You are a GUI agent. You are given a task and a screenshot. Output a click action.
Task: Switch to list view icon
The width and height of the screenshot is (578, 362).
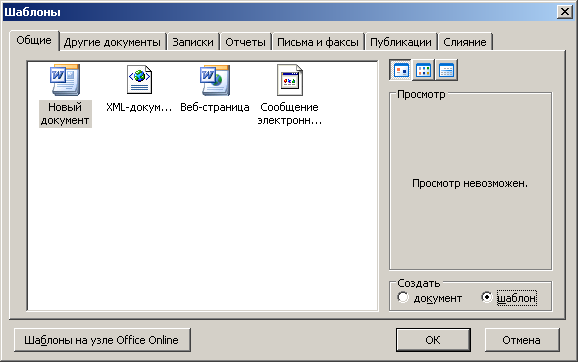pyautogui.click(x=423, y=70)
